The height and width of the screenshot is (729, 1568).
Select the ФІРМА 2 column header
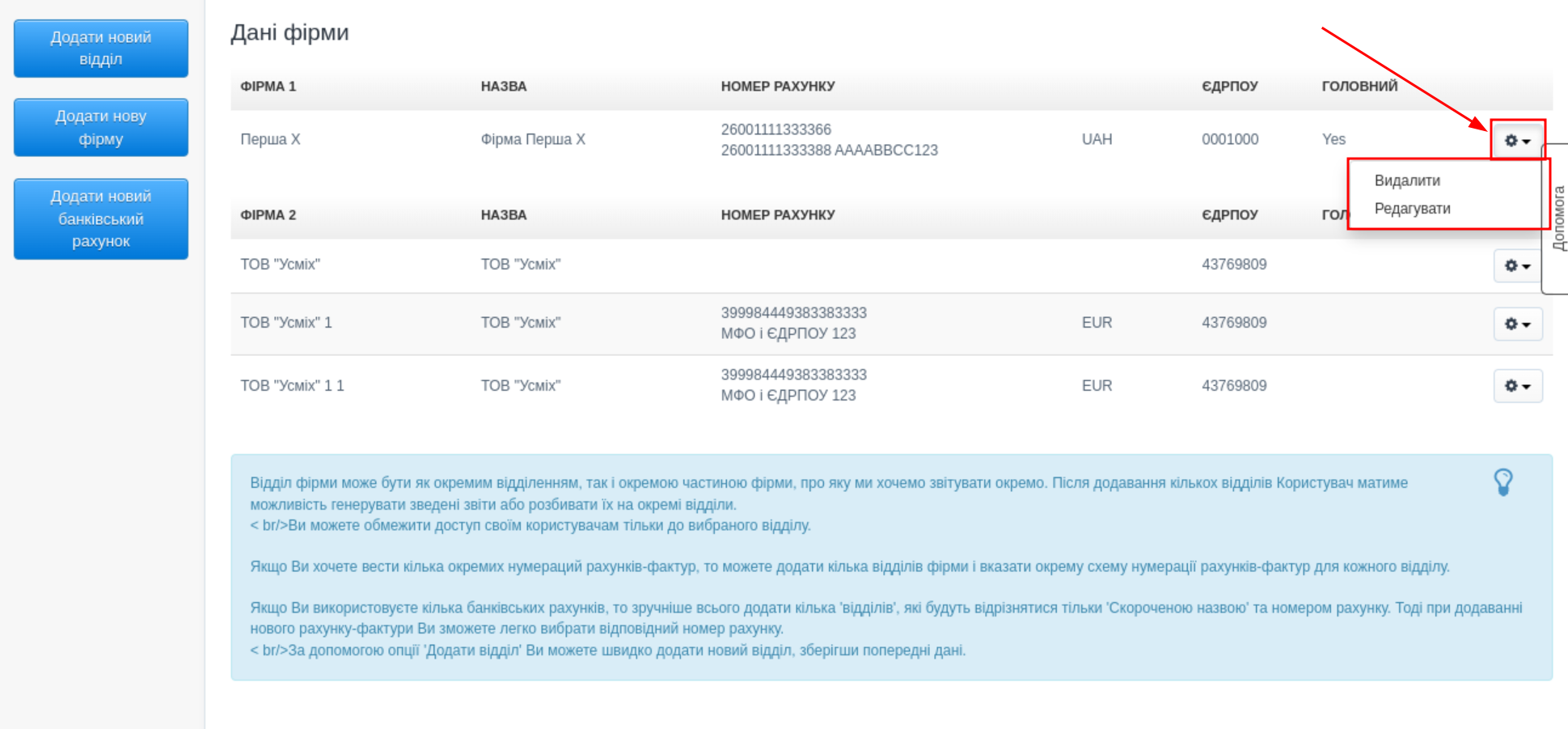[x=268, y=215]
